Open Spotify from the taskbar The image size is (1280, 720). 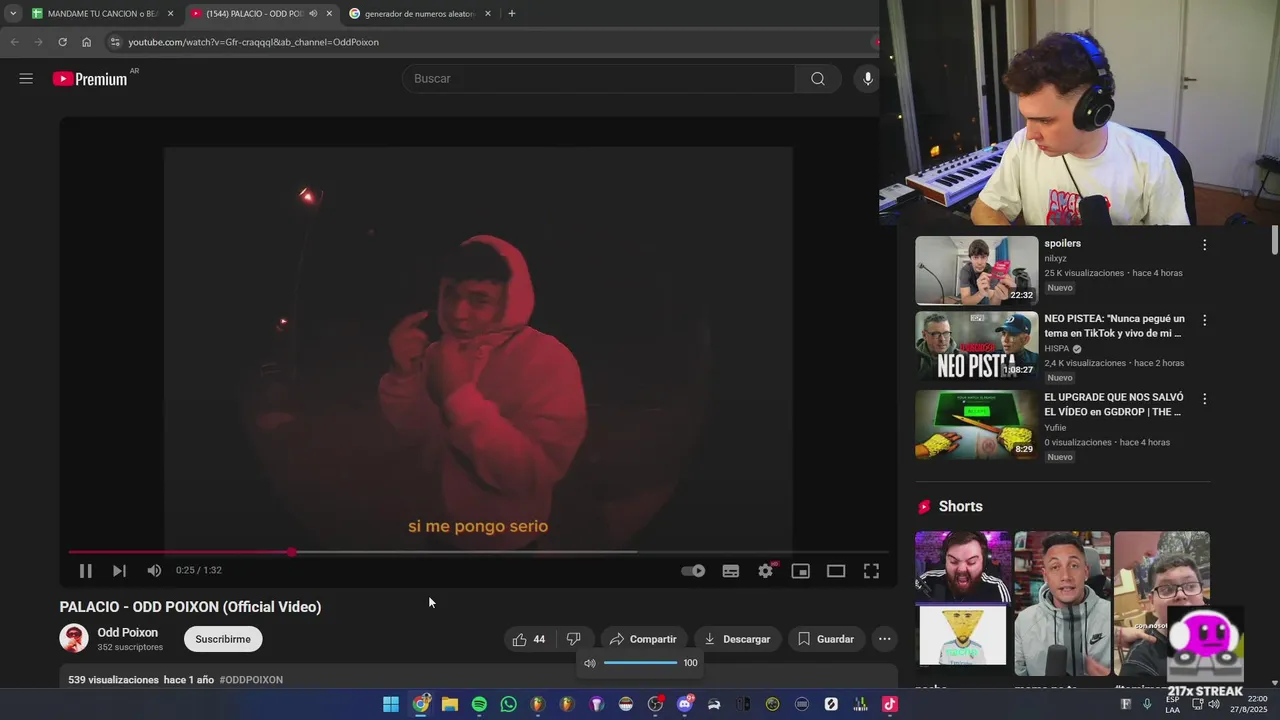click(479, 704)
